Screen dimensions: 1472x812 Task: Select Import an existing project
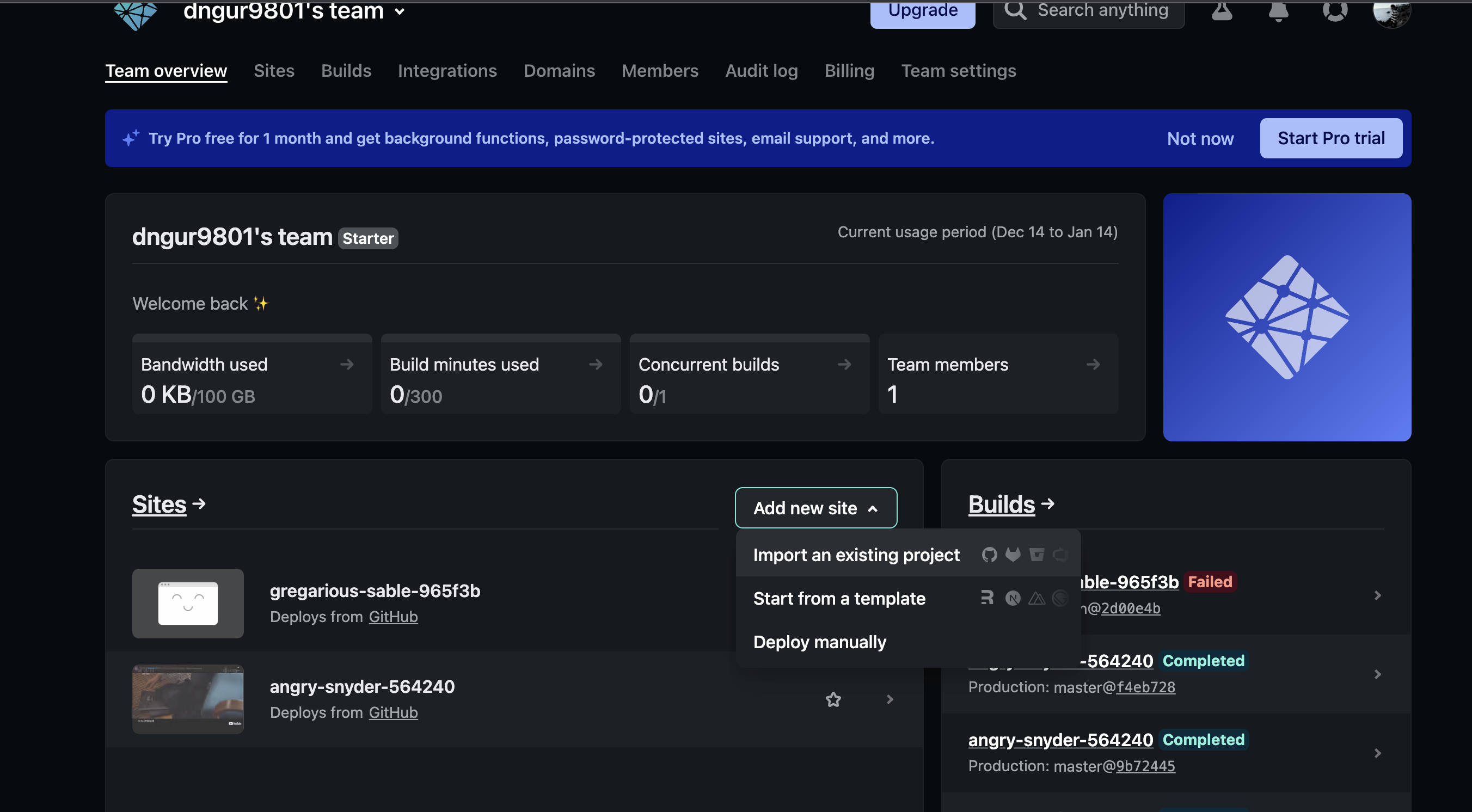click(x=856, y=554)
